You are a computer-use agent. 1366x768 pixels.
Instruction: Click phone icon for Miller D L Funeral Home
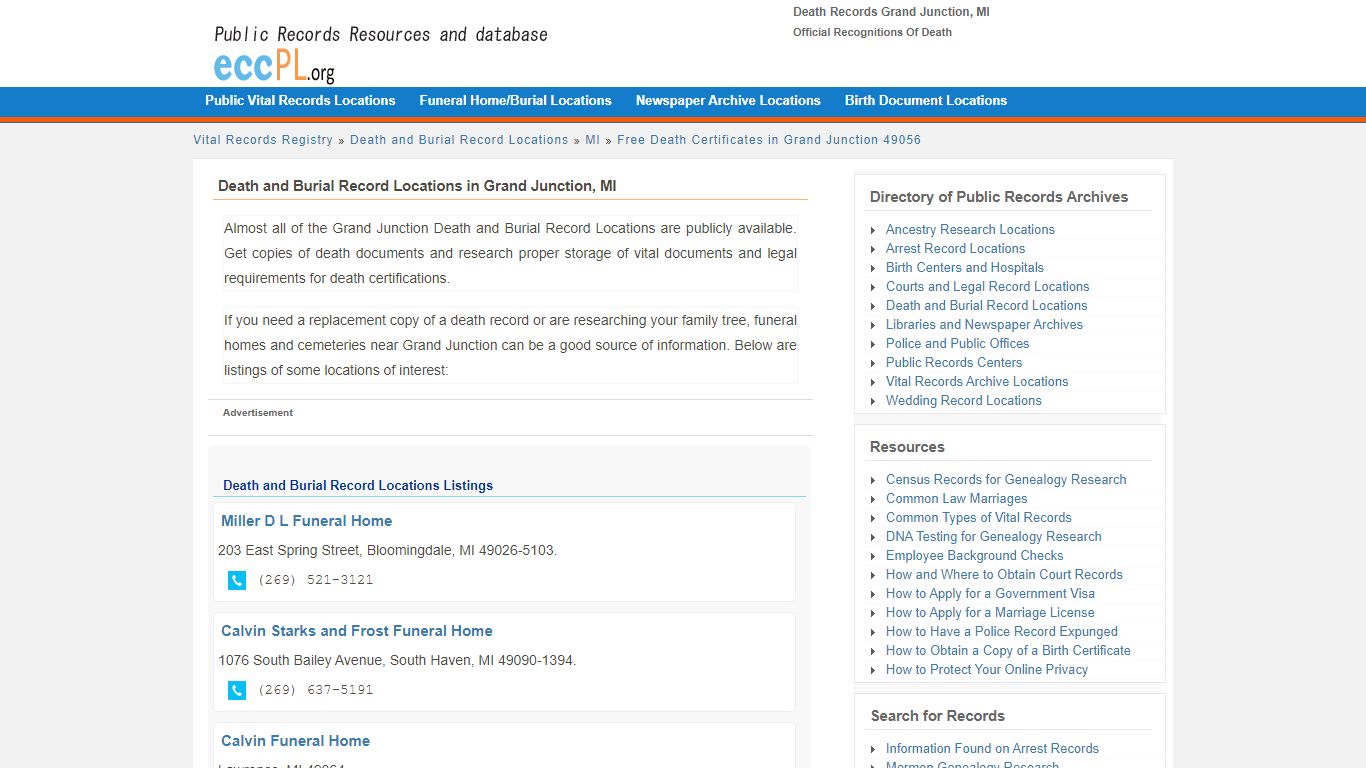pyautogui.click(x=237, y=580)
